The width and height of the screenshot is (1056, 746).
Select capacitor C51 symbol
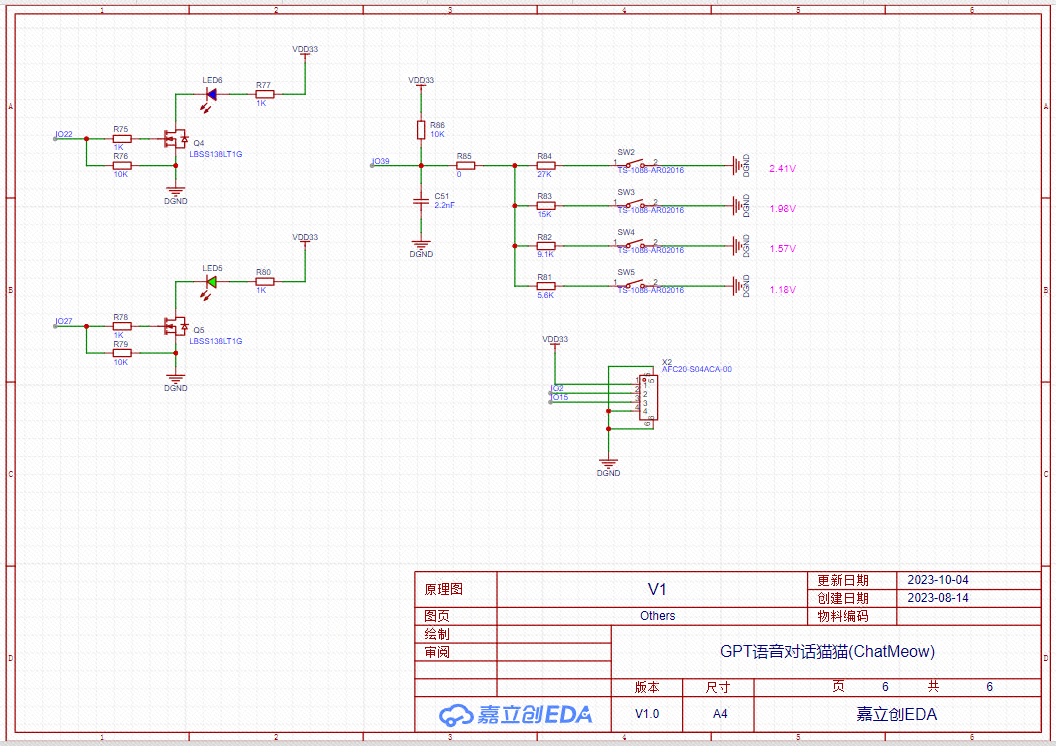[x=421, y=202]
